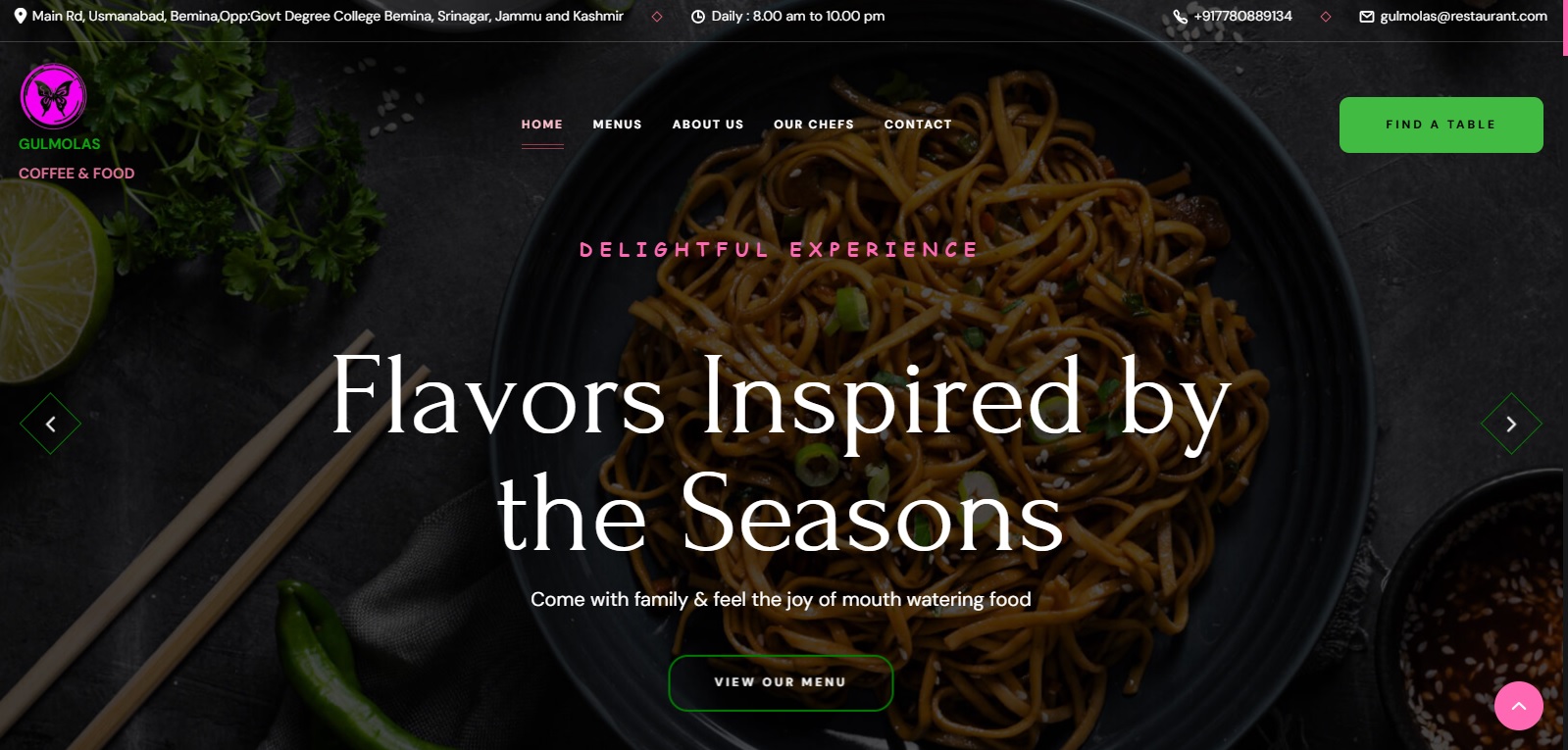
Task: Click the Gulmolas Coffee & Food brand name
Action: click(76, 158)
